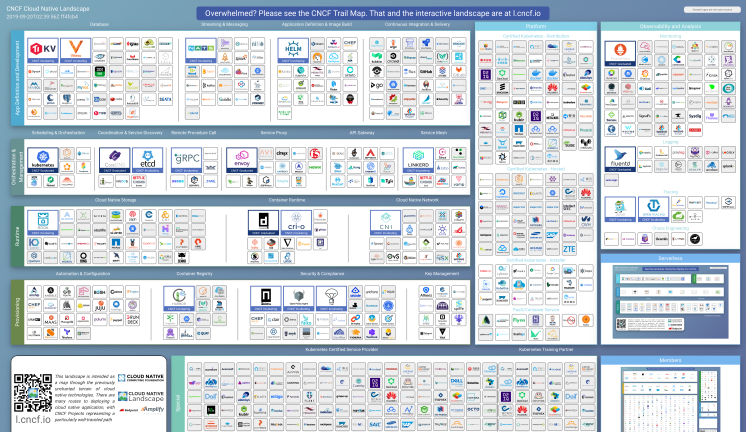Viewport: 746px width, 432px height.
Task: Click the containerd logo in Container Runtime
Action: [x=263, y=223]
